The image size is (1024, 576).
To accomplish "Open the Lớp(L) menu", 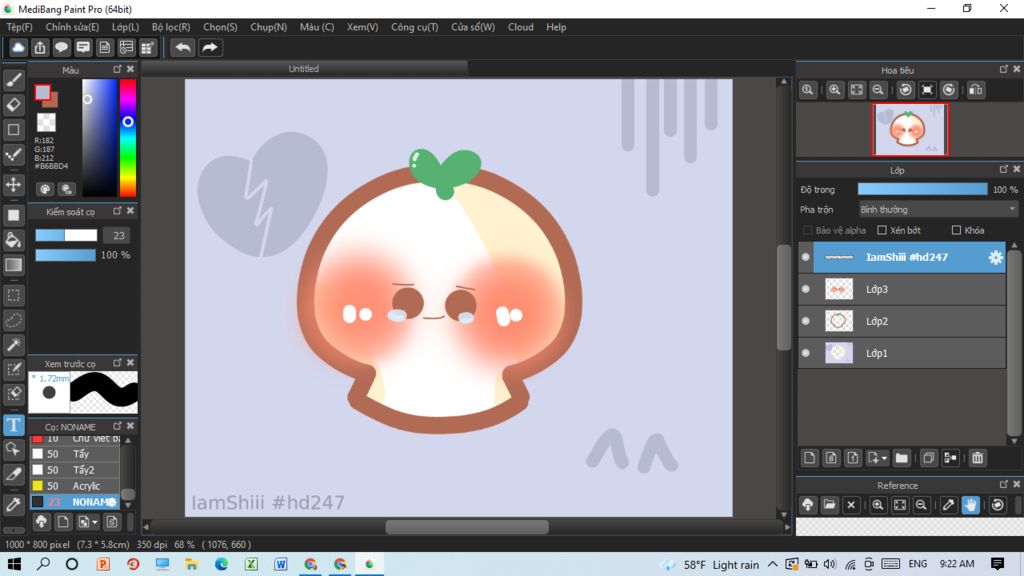I will [x=125, y=27].
